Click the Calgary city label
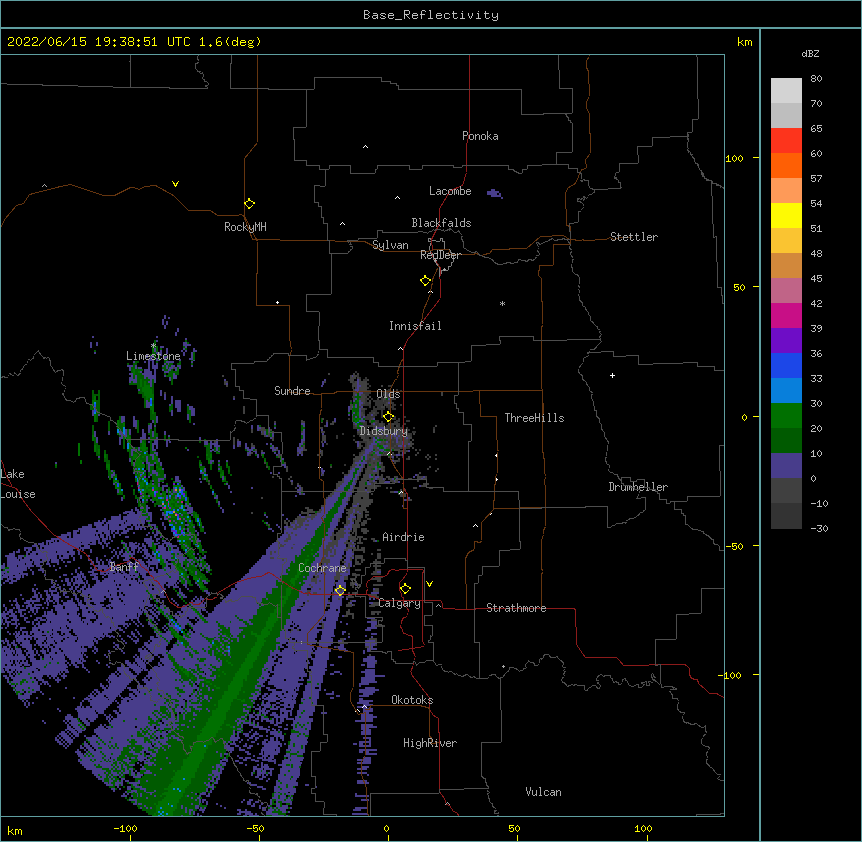Viewport: 862px width, 842px height. 399,603
